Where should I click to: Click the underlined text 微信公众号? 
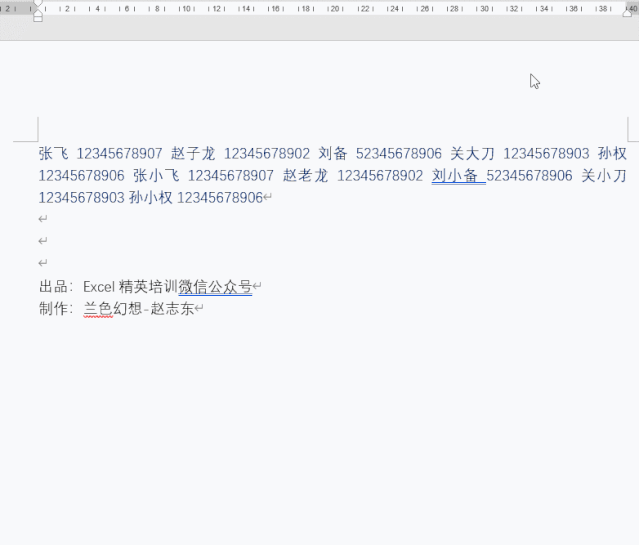pyautogui.click(x=215, y=287)
